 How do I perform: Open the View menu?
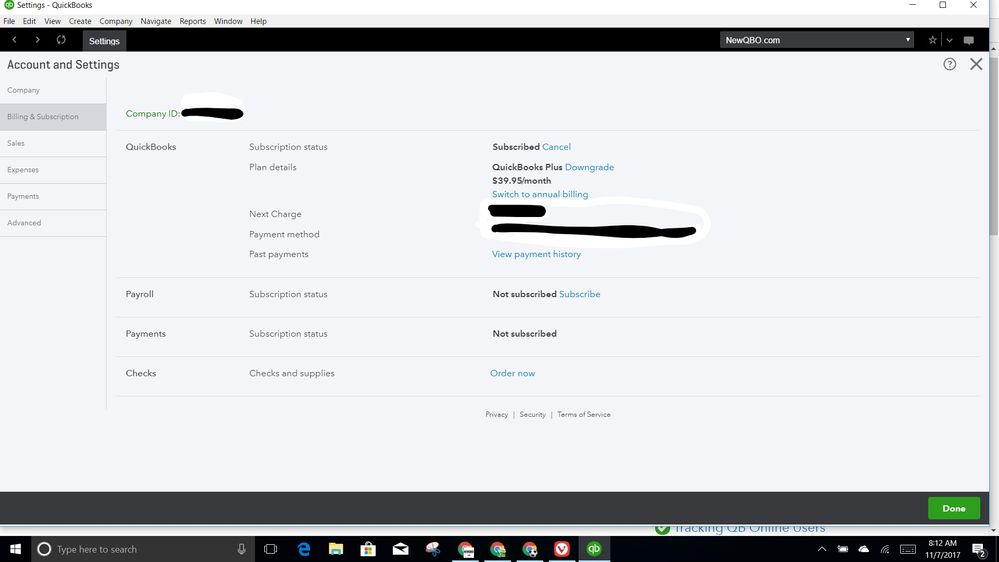click(x=52, y=21)
